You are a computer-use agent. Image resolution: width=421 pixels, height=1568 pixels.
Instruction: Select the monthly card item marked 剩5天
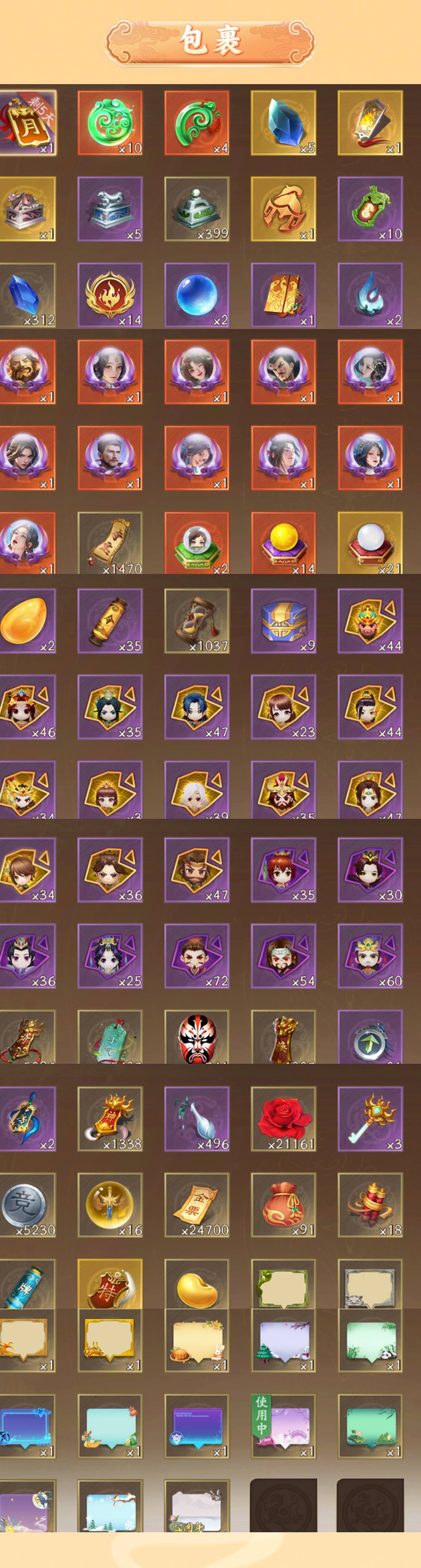(x=27, y=123)
